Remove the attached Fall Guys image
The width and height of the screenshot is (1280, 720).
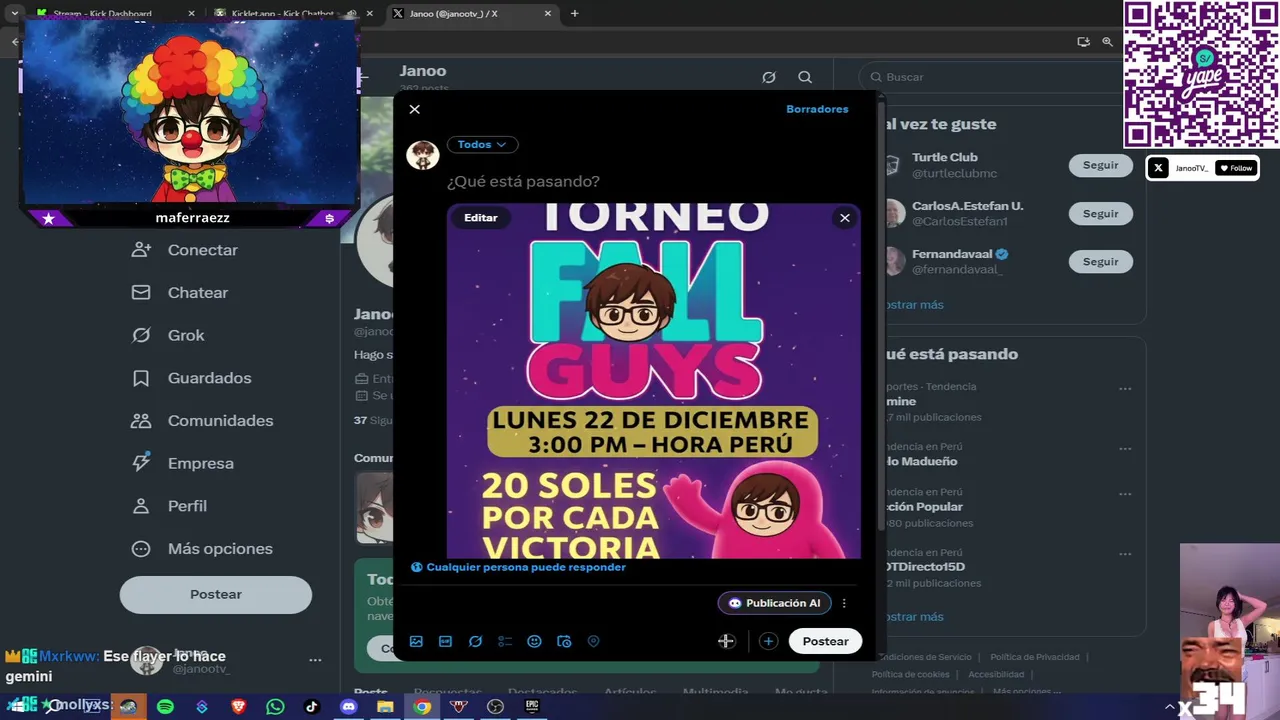pyautogui.click(x=845, y=218)
